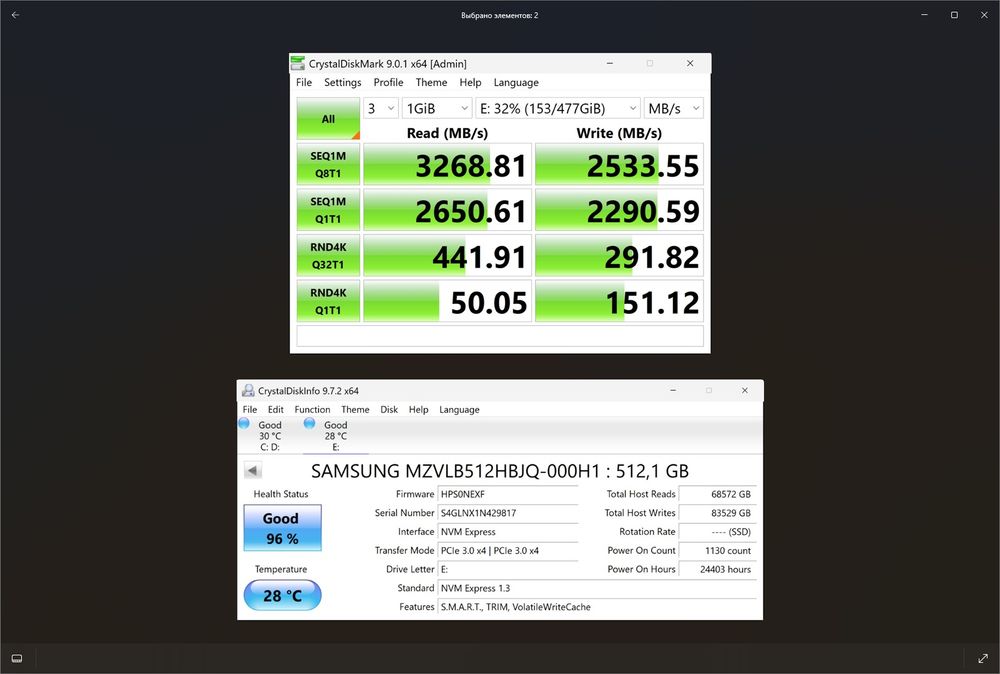Expand the test count dropdown showing 3
Viewport: 1000px width, 674px height.
(x=381, y=108)
